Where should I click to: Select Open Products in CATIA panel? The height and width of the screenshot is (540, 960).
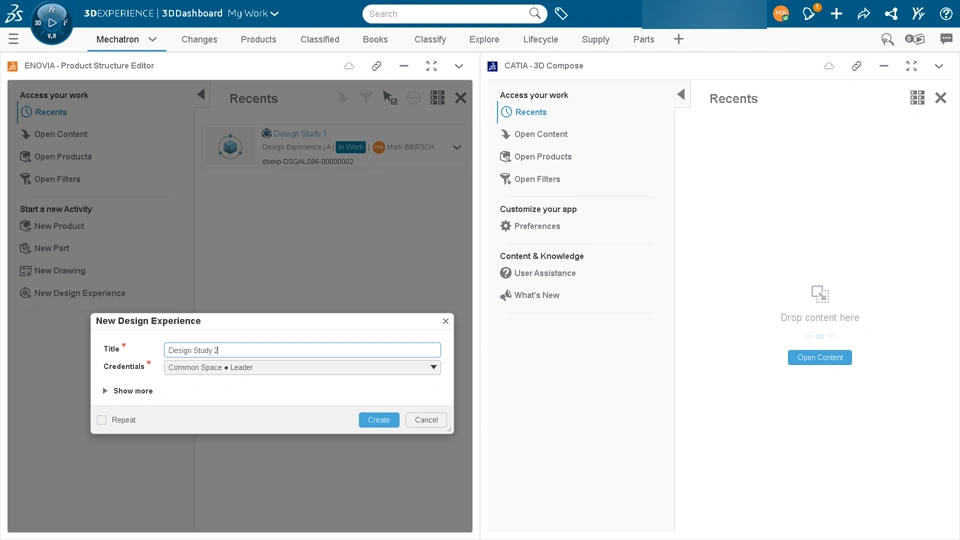tap(536, 157)
